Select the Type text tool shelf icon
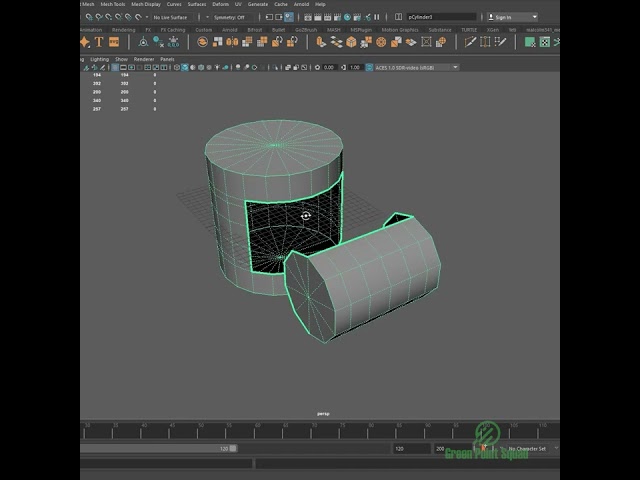 [x=99, y=42]
